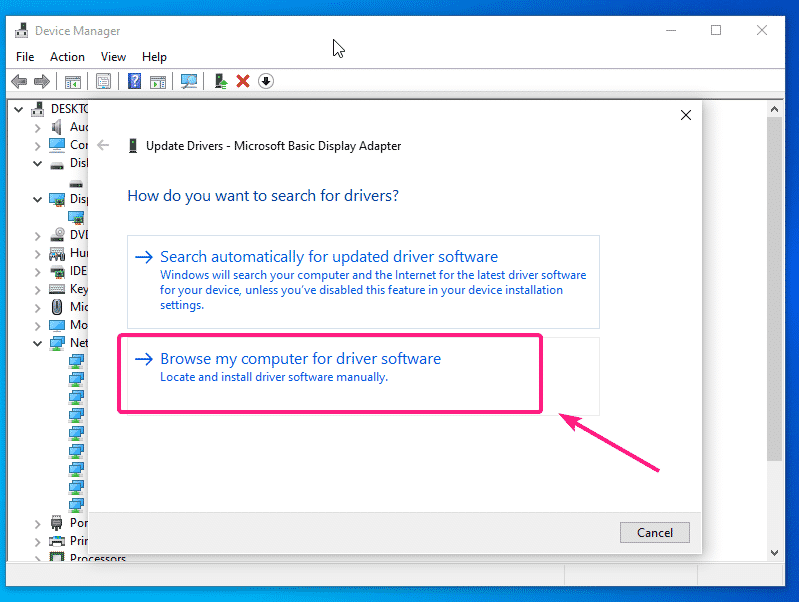This screenshot has width=799, height=602.
Task: Select the DESKTOP computer root node icon
Action: [38, 109]
